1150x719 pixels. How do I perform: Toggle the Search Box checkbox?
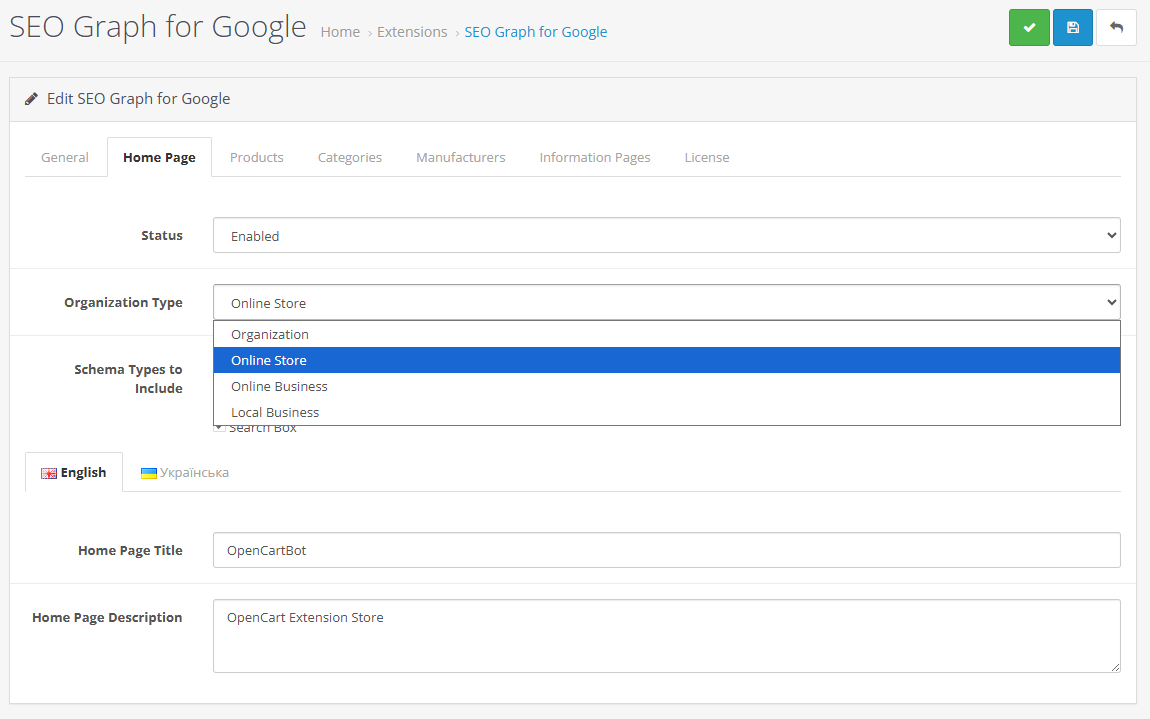220,428
